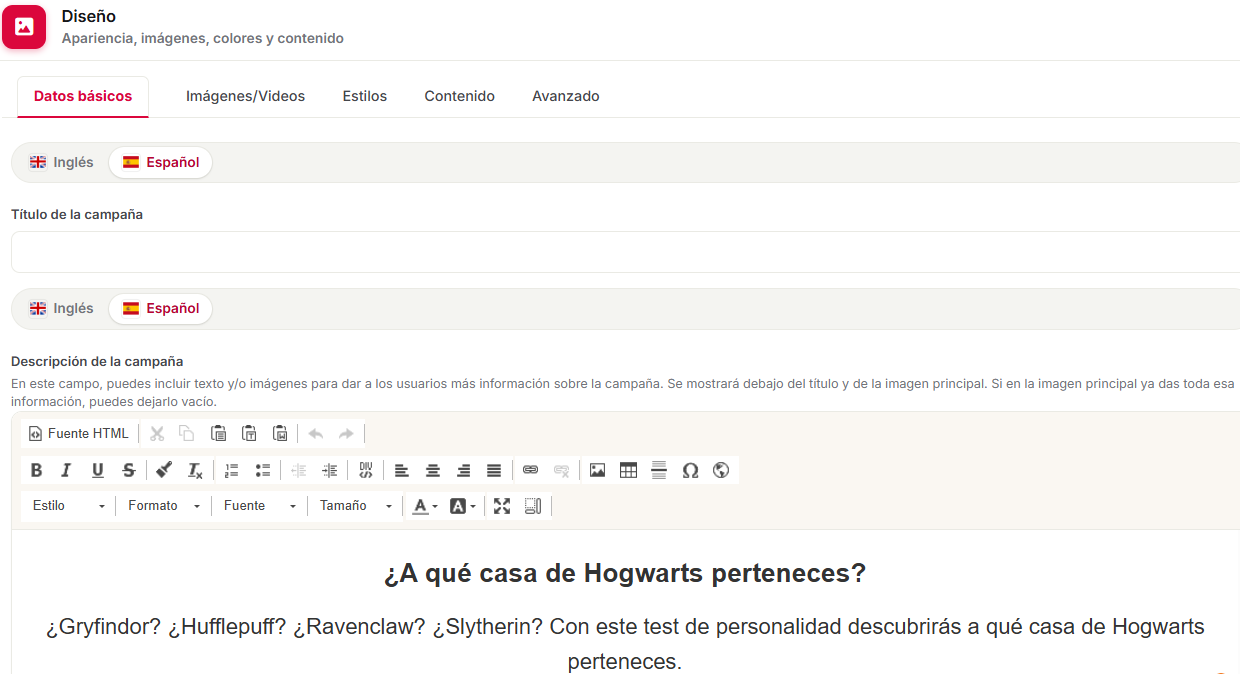The width and height of the screenshot is (1240, 674).
Task: Align text right
Action: (x=463, y=470)
